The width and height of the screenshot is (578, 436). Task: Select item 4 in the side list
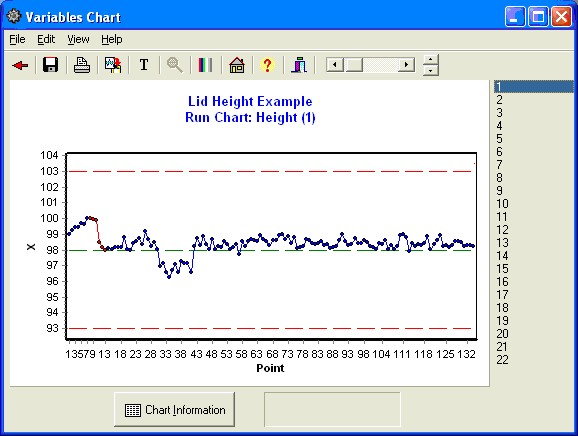[x=534, y=126]
